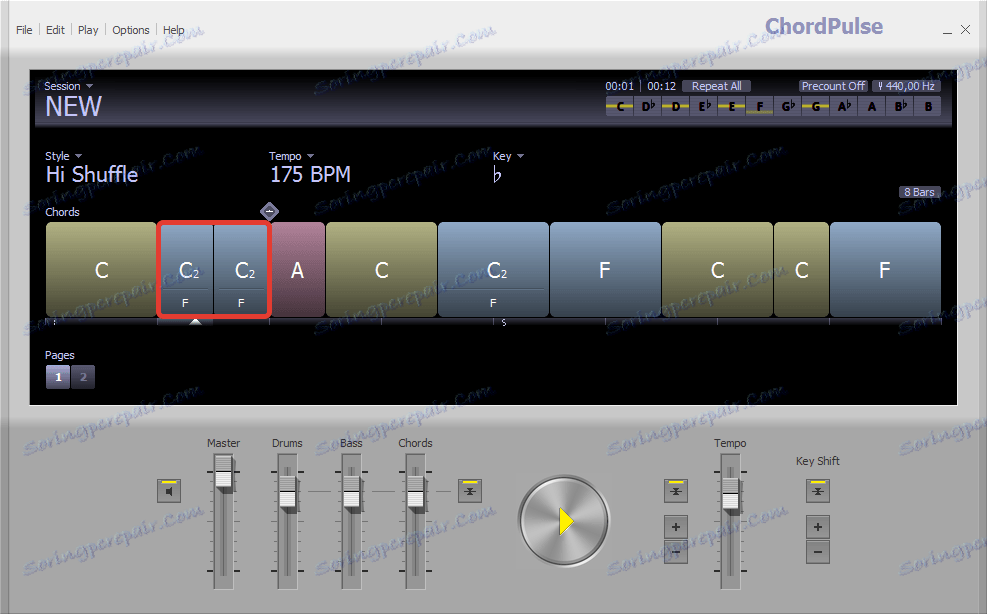The height and width of the screenshot is (614, 987).
Task: Select key B♭ in the key strip
Action: coord(900,106)
